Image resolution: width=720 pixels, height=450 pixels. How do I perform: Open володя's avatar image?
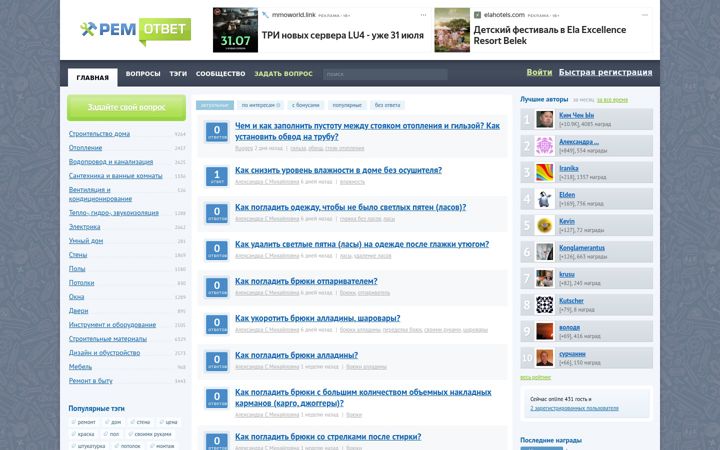tap(545, 332)
